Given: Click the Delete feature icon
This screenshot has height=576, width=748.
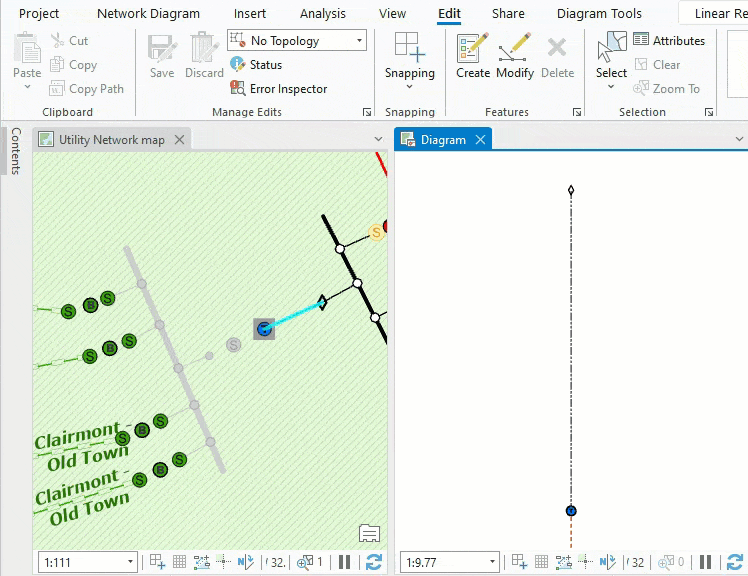Looking at the screenshot, I should 557,48.
